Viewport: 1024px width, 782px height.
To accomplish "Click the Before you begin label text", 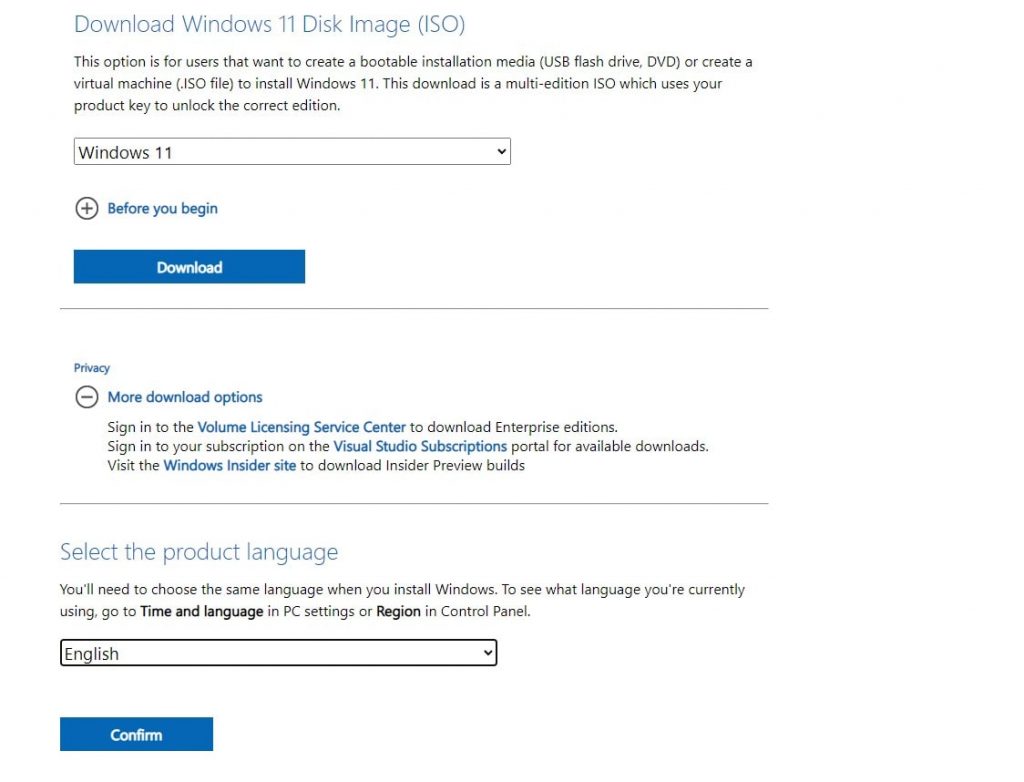I will pos(162,208).
